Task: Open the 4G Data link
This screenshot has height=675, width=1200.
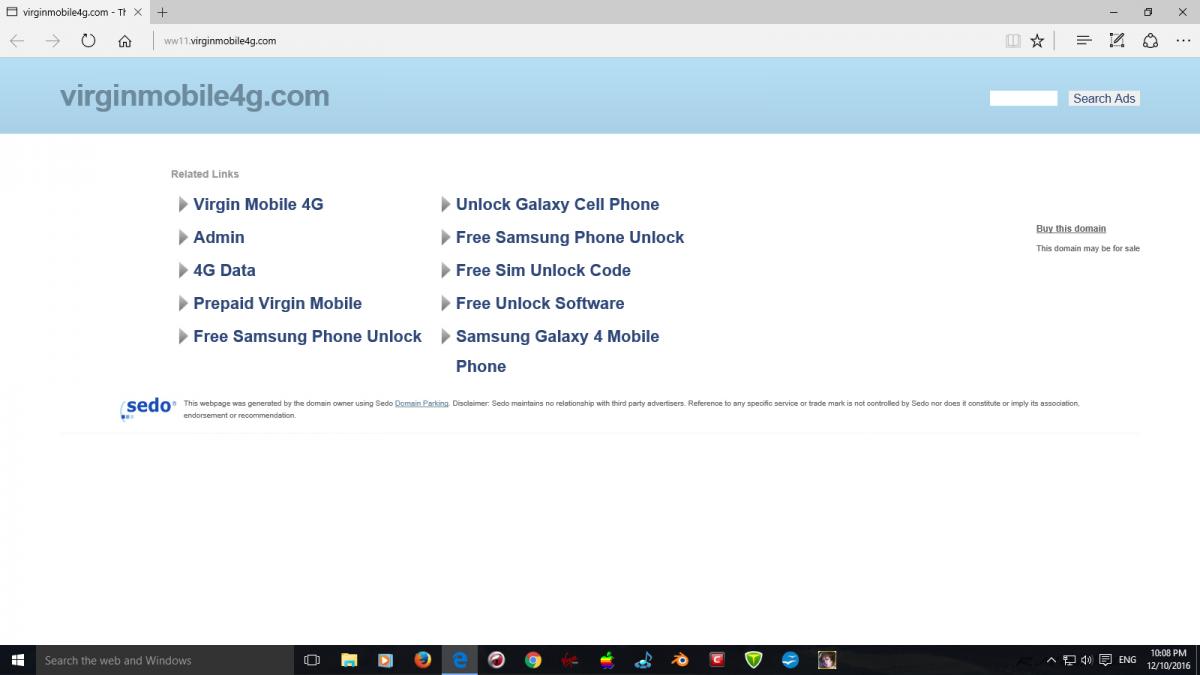Action: [x=224, y=270]
